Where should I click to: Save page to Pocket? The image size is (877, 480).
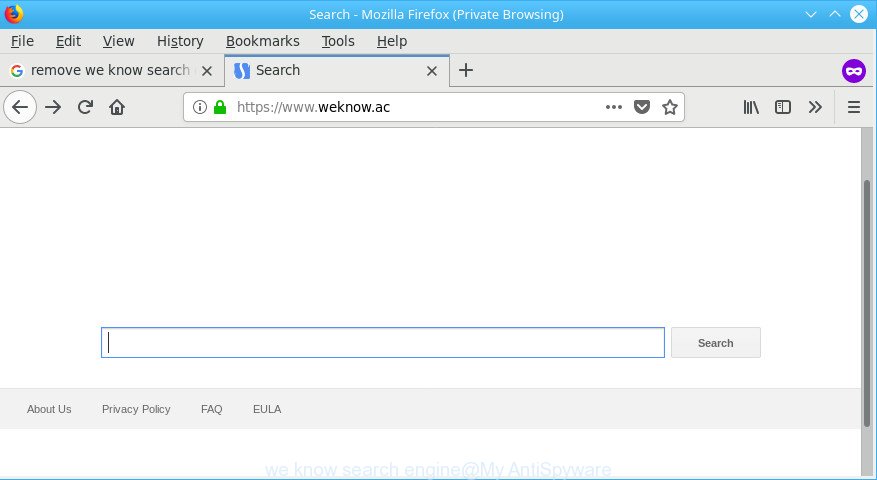[642, 107]
